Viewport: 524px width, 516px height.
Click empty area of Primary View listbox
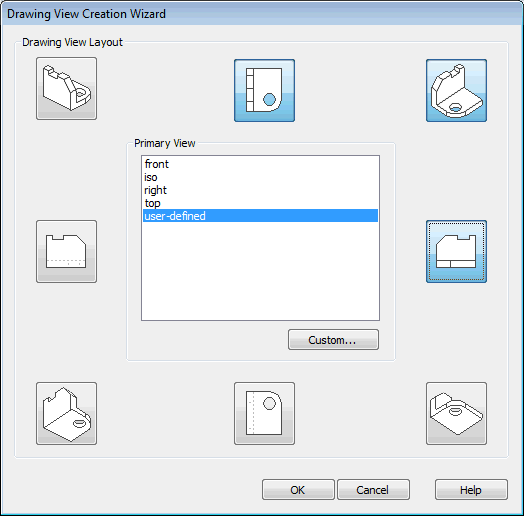(260, 271)
